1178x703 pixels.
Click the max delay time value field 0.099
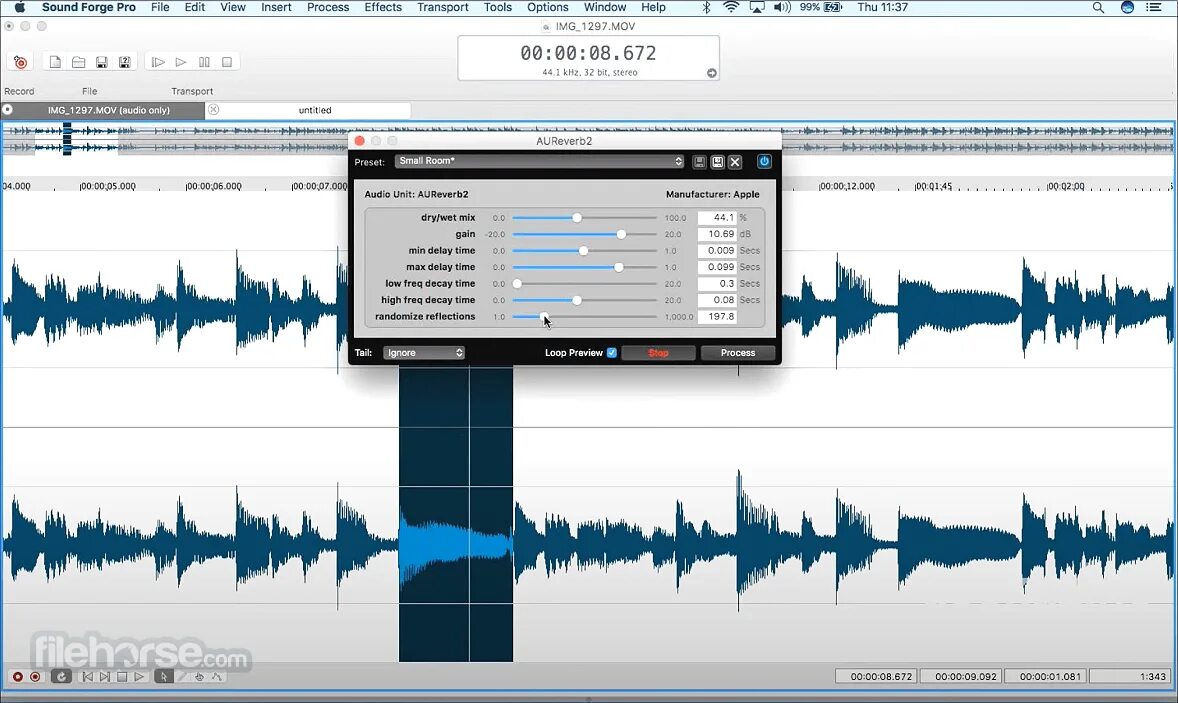717,267
